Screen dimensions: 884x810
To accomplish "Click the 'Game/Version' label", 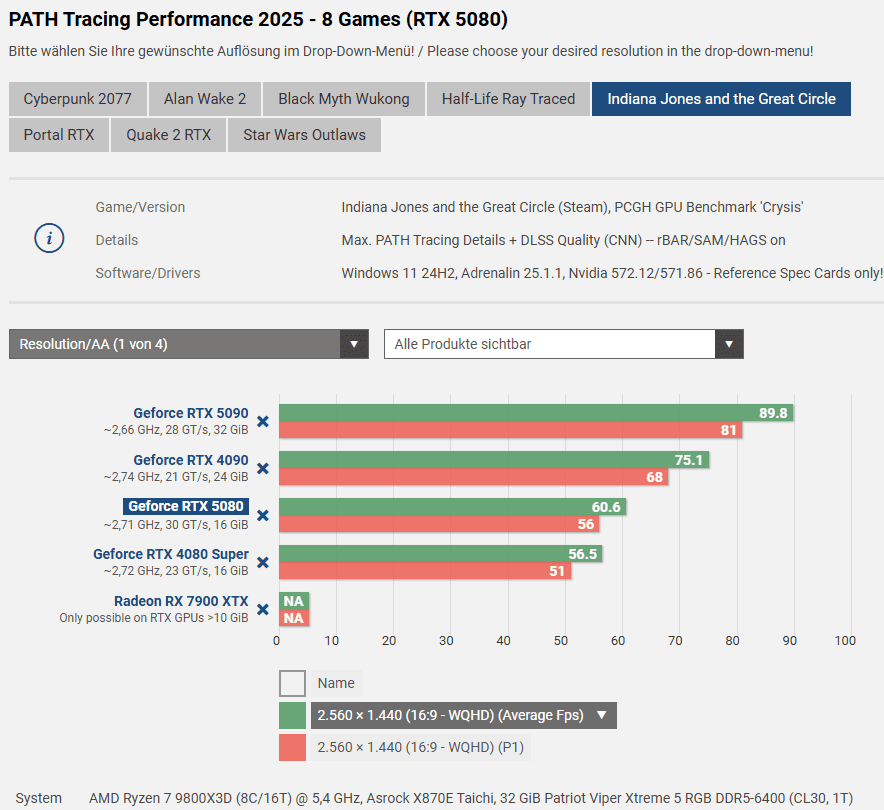I will click(140, 207).
